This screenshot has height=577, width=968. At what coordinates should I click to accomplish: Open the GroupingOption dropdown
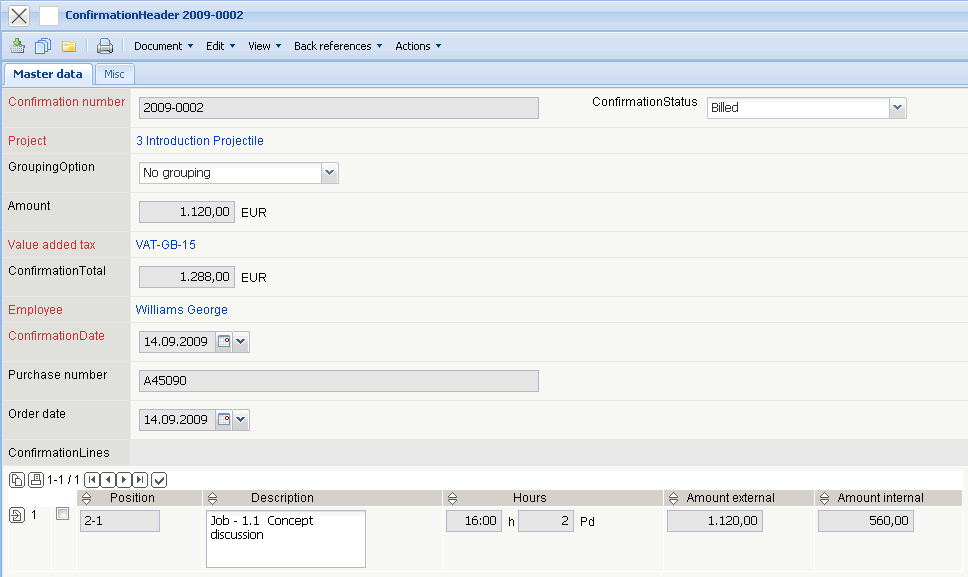click(329, 173)
